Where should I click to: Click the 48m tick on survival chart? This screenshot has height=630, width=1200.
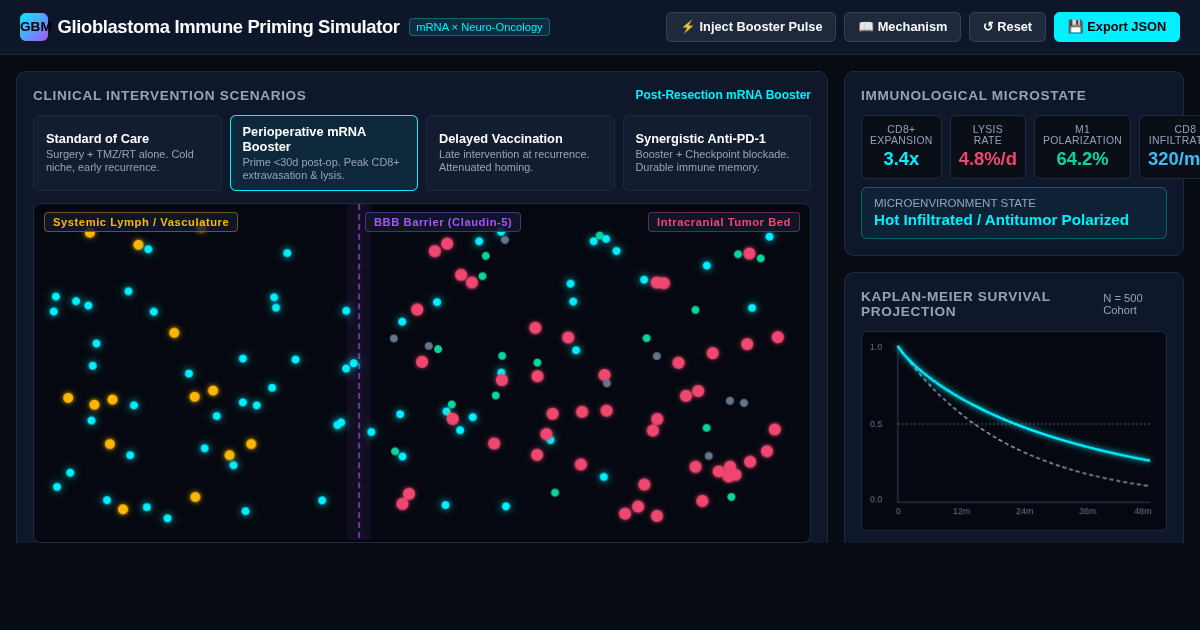click(1143, 511)
